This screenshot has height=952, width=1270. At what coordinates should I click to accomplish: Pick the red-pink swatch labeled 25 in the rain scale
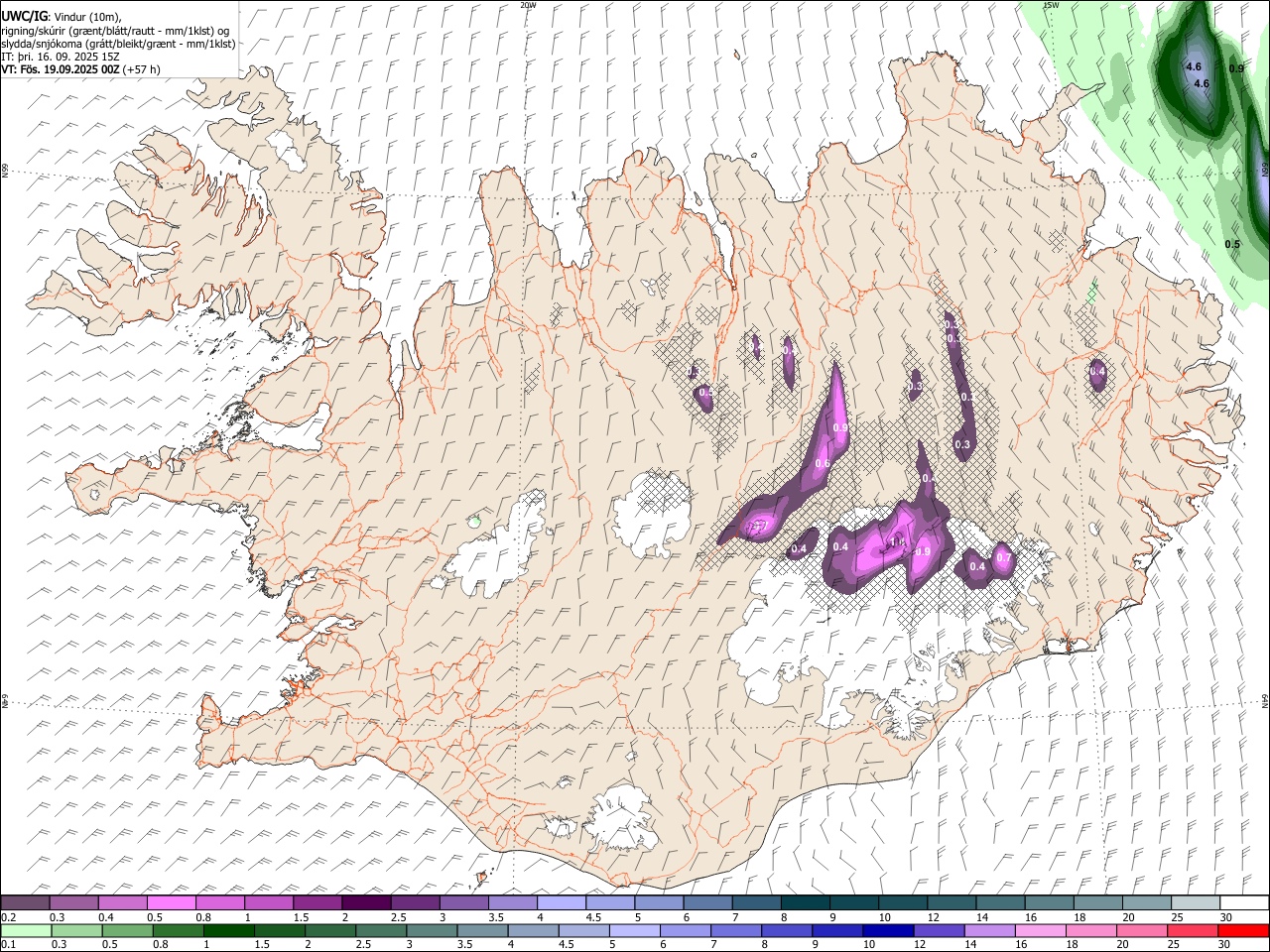(x=1193, y=930)
